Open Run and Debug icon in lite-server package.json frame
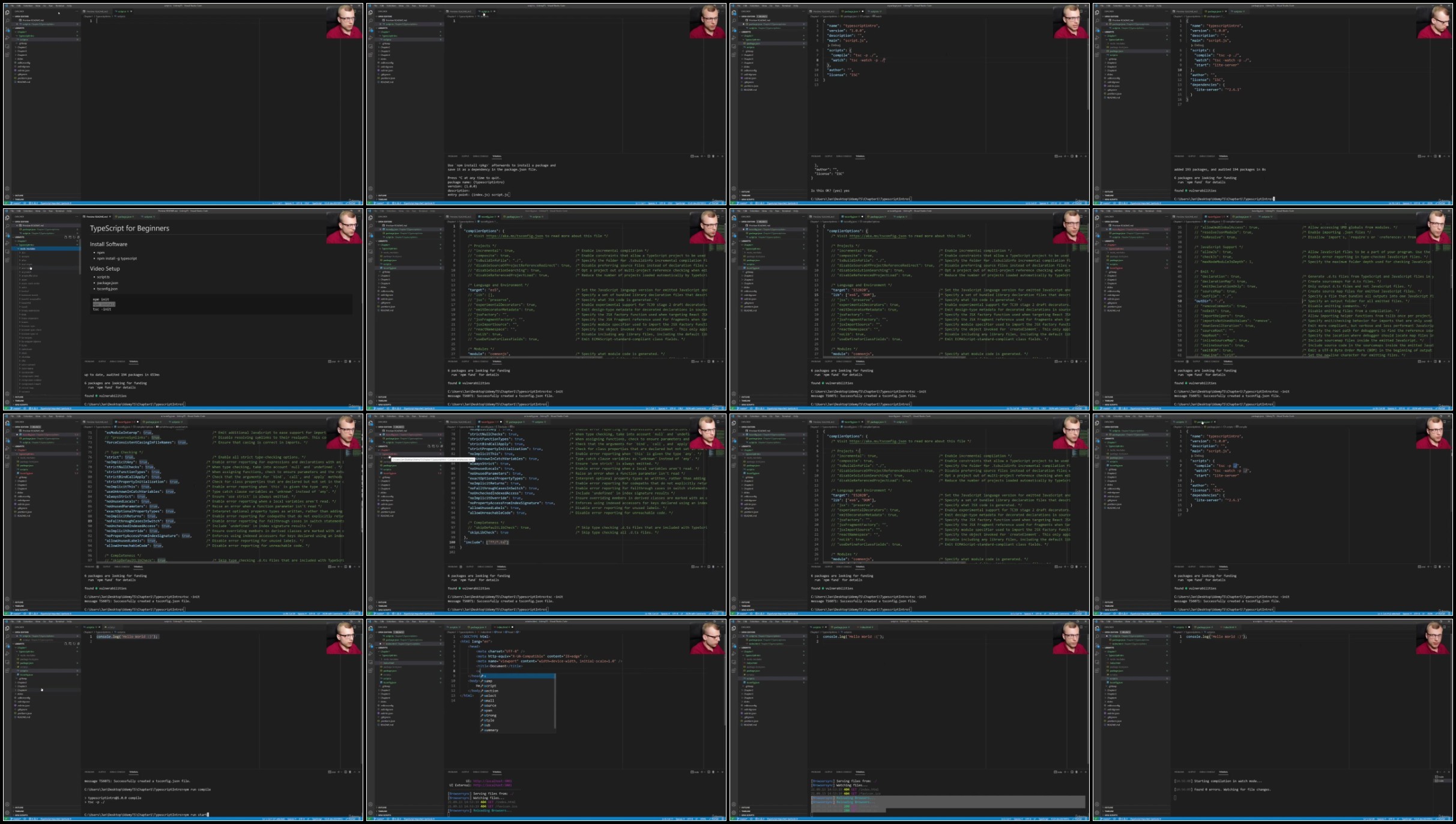Image resolution: width=1456 pixels, height=824 pixels. click(1097, 38)
